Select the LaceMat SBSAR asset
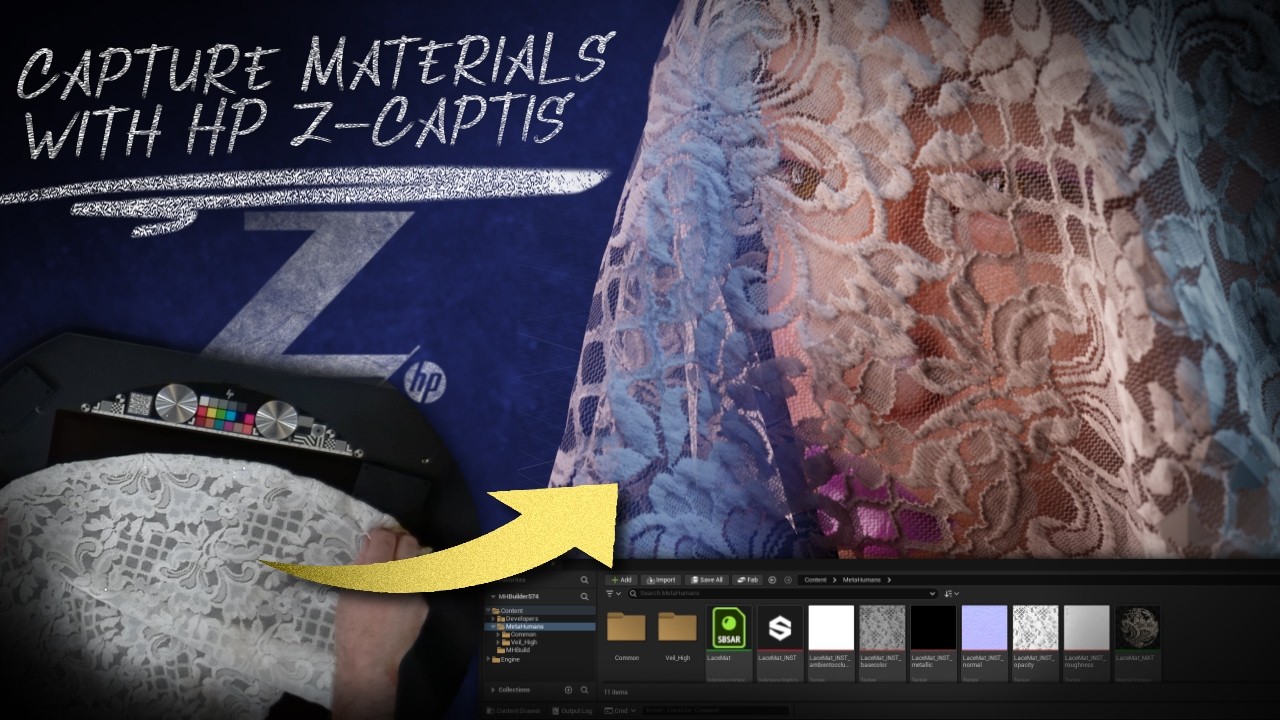This screenshot has width=1280, height=720. pyautogui.click(x=730, y=642)
